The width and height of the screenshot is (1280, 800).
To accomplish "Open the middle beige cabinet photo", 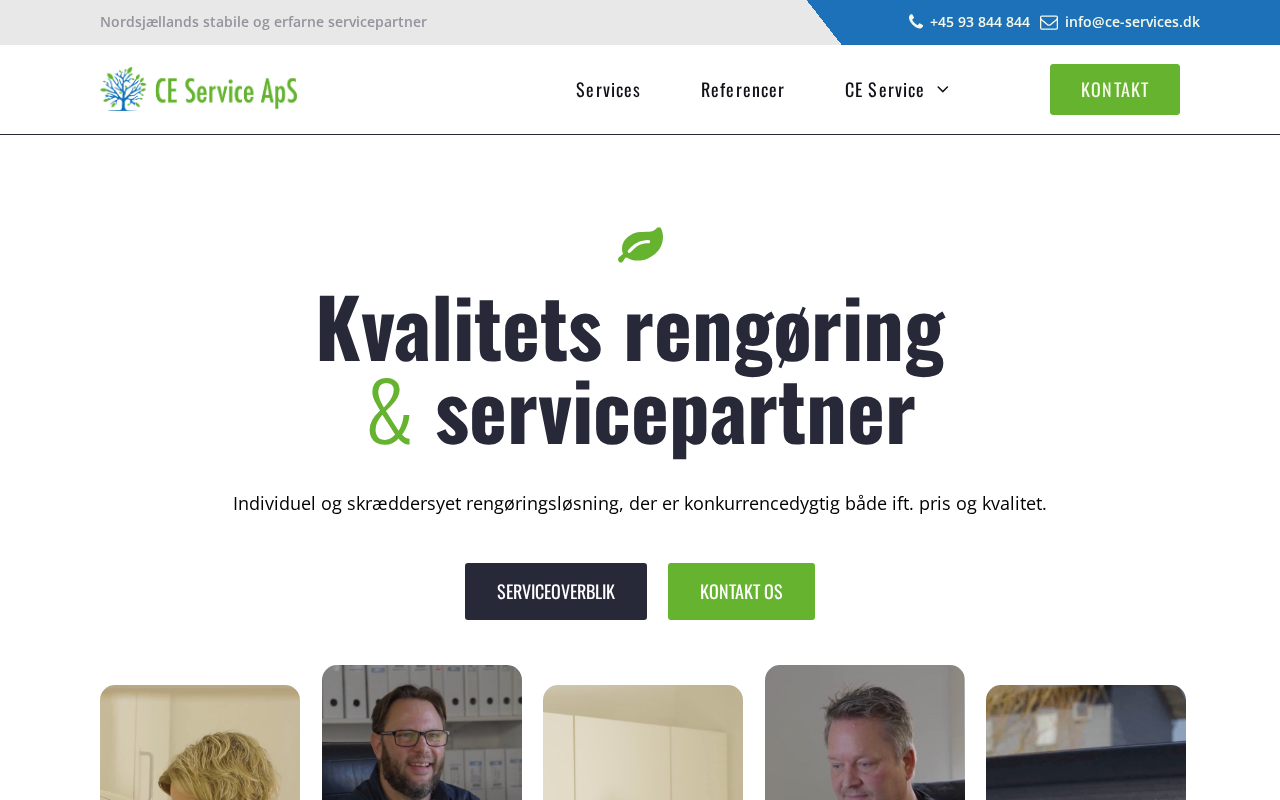I will (643, 742).
